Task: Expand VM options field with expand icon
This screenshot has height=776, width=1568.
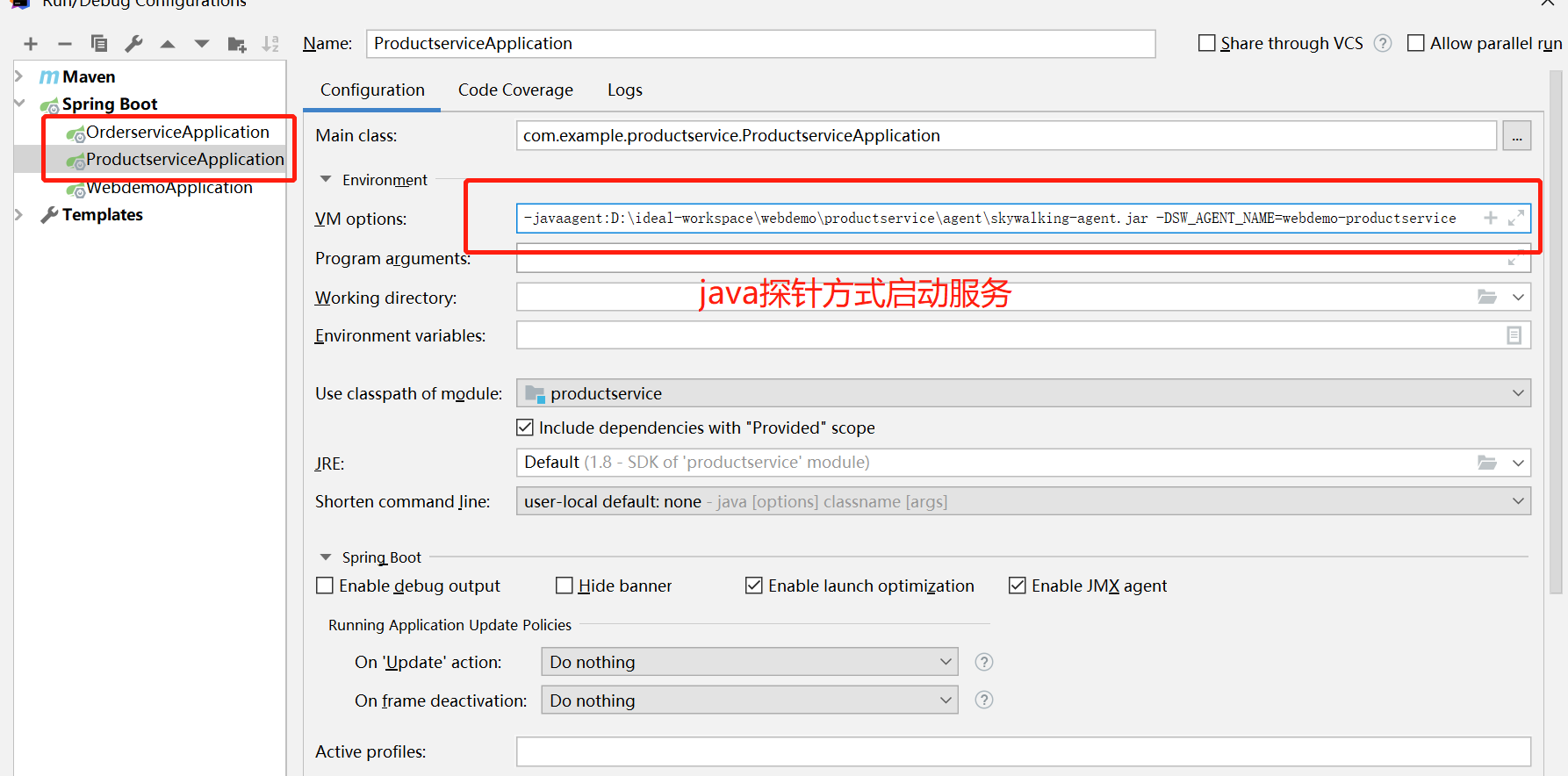Action: (x=1515, y=219)
